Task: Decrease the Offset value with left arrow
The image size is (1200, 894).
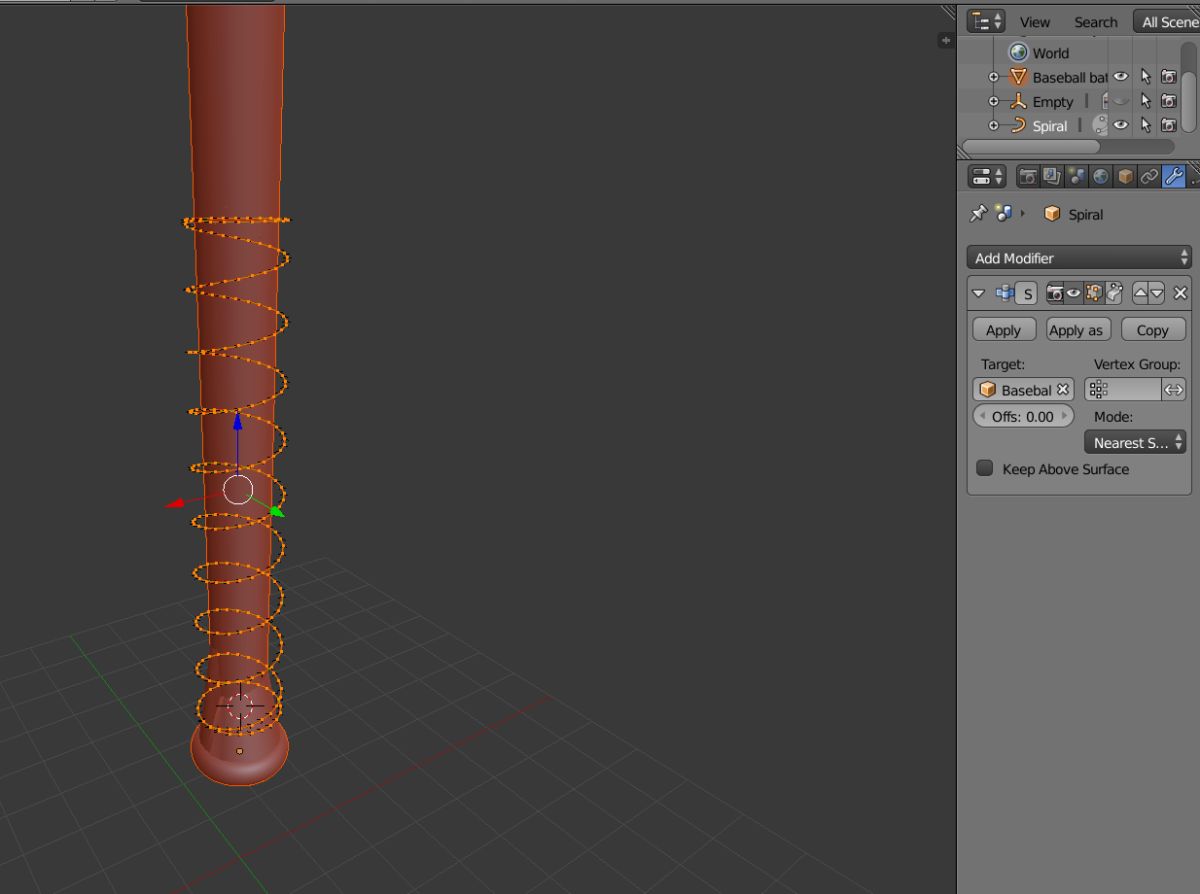Action: coord(982,416)
